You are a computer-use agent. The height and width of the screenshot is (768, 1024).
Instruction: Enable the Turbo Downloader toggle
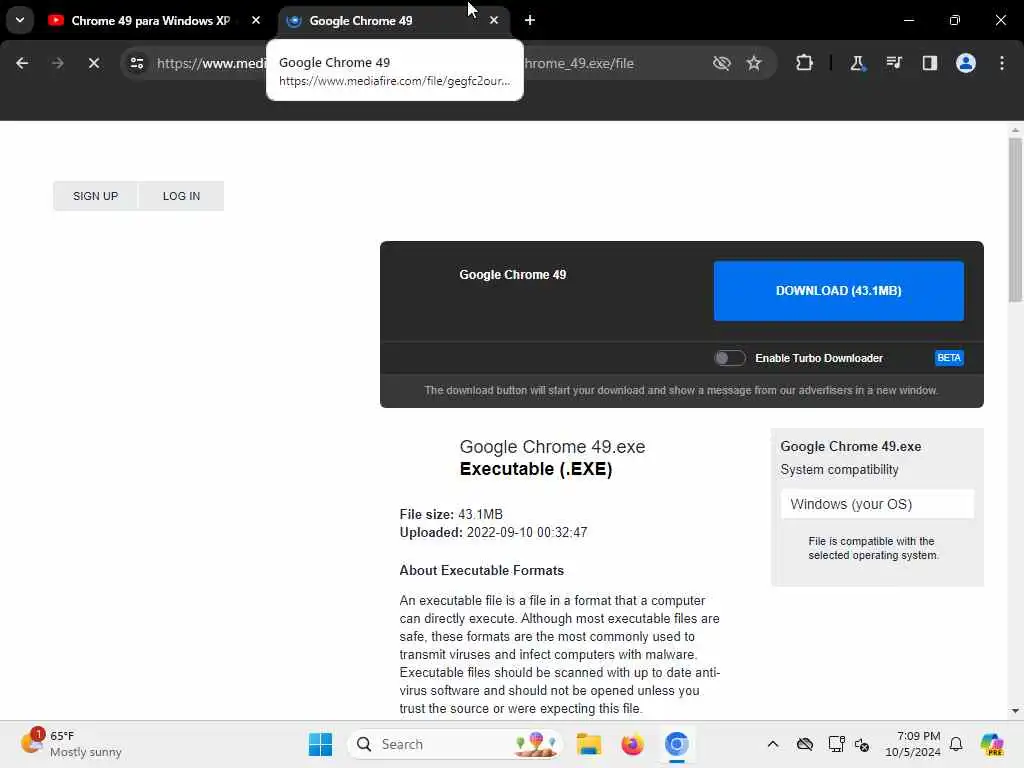click(729, 358)
